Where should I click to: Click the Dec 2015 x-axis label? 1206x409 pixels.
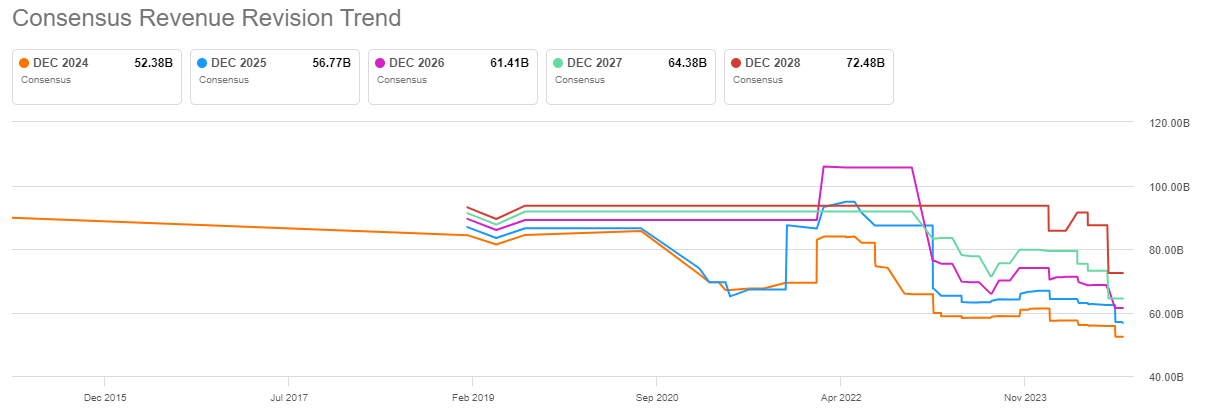point(105,396)
